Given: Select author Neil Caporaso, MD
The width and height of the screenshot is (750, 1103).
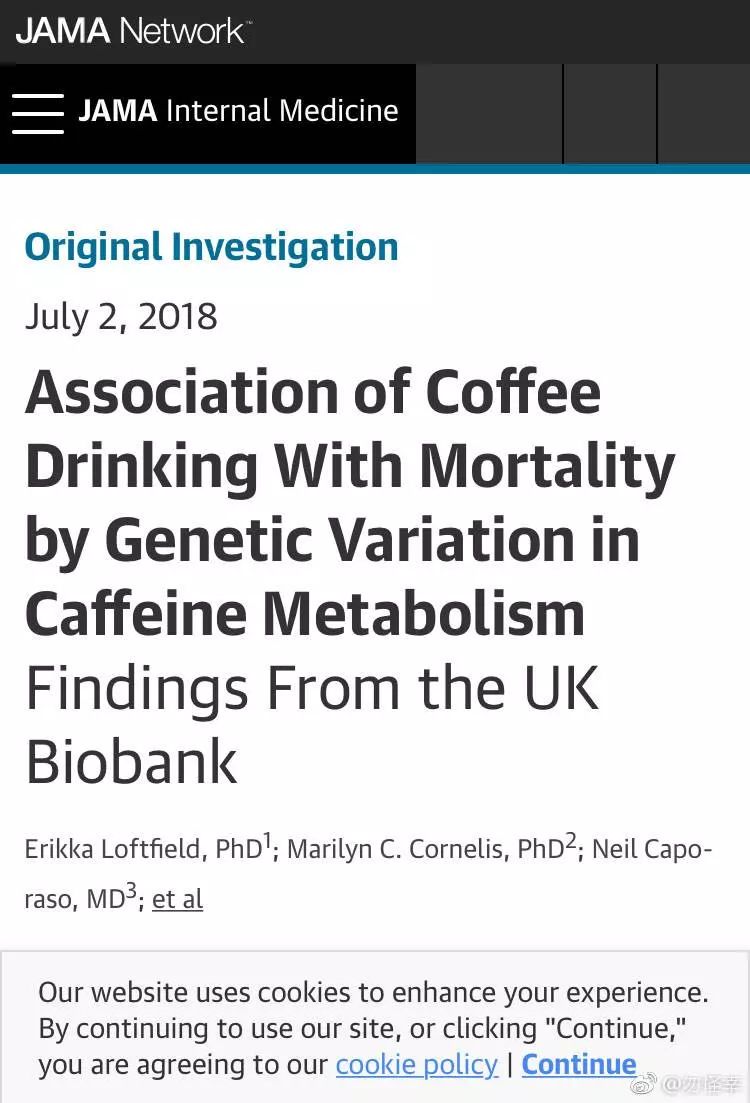Looking at the screenshot, I should click(x=652, y=848).
